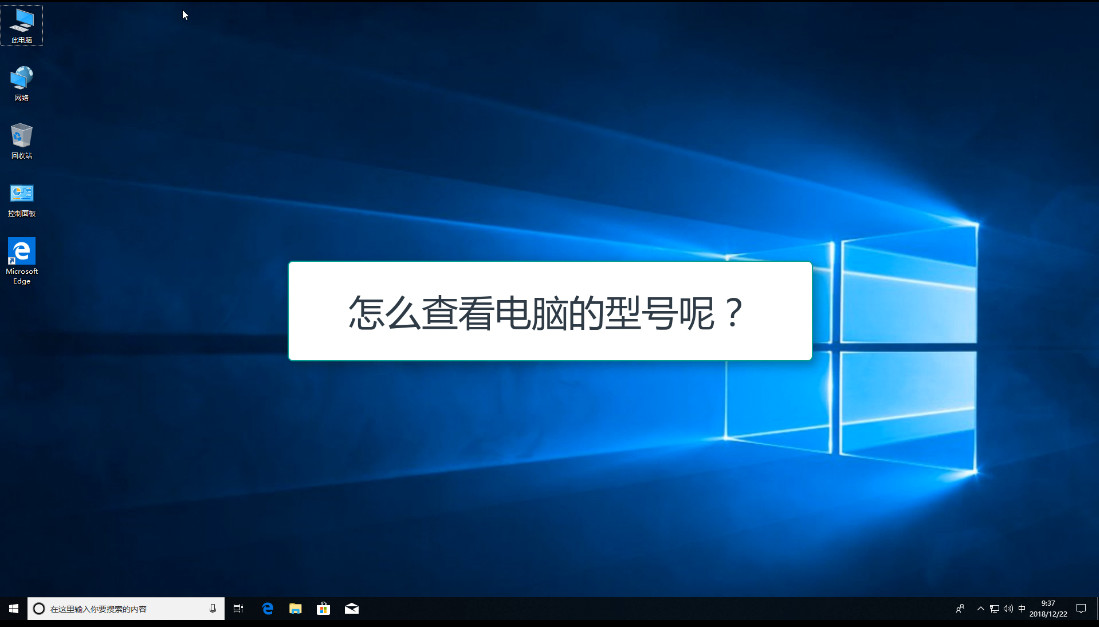Open the volume control in tray

coord(1008,608)
